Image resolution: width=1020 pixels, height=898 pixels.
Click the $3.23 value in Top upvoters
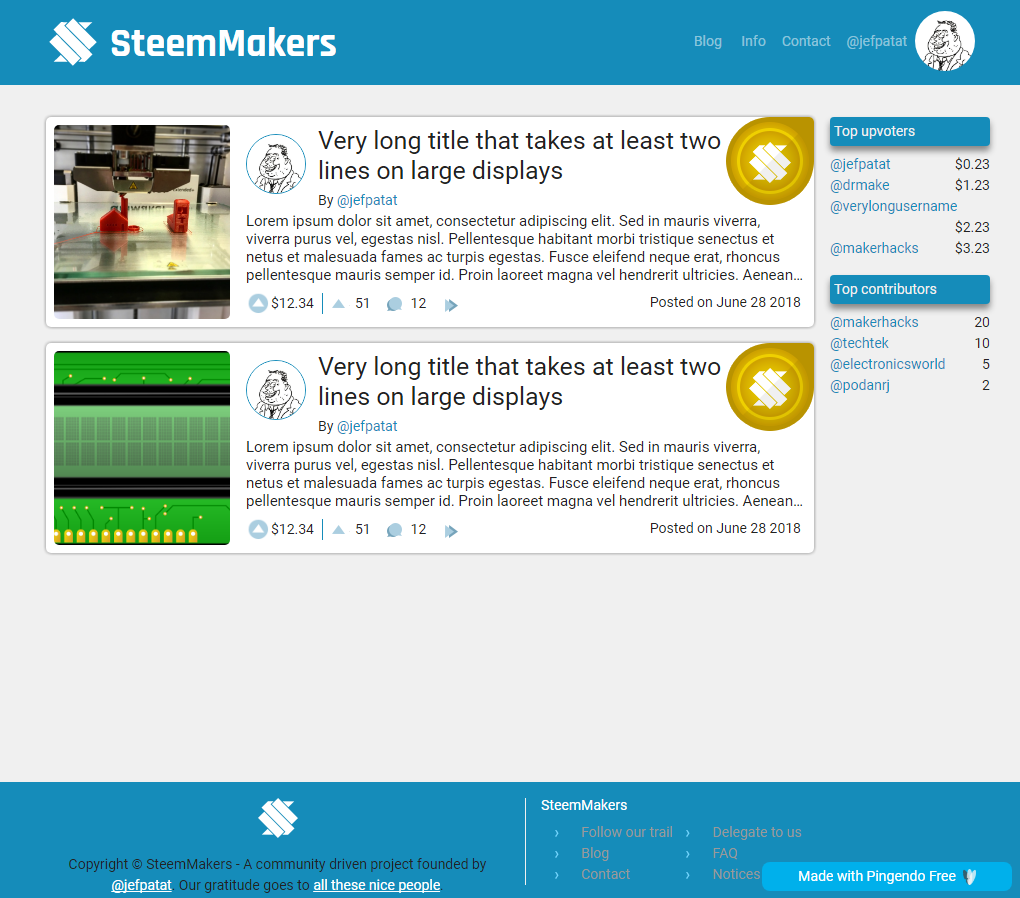click(972, 248)
